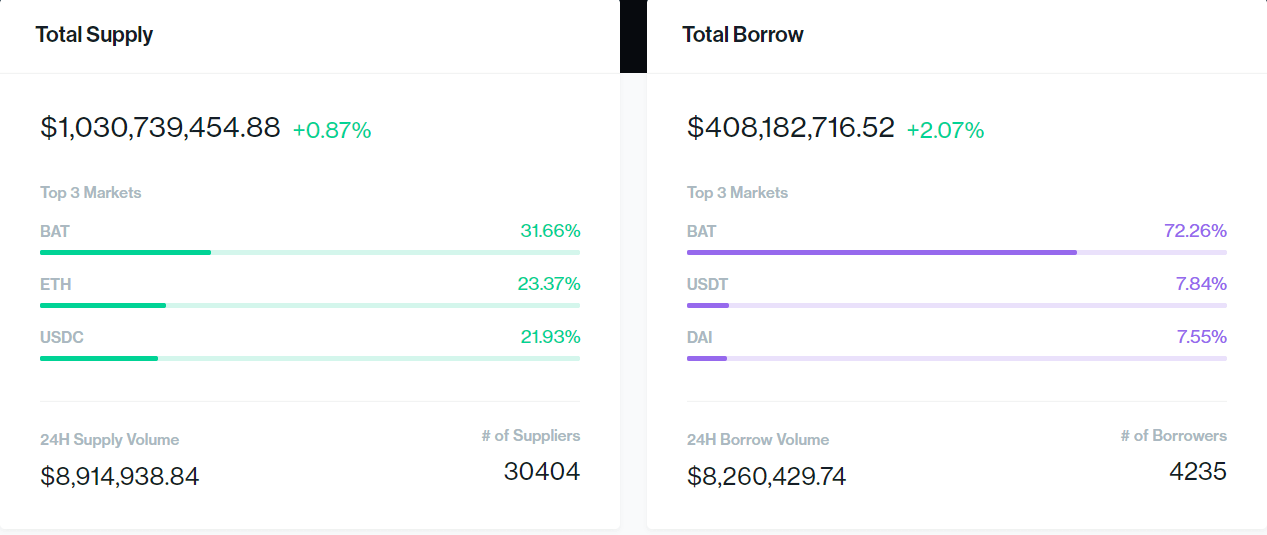The width and height of the screenshot is (1267, 535).
Task: Click the green ETH supply progress bar
Action: [103, 305]
